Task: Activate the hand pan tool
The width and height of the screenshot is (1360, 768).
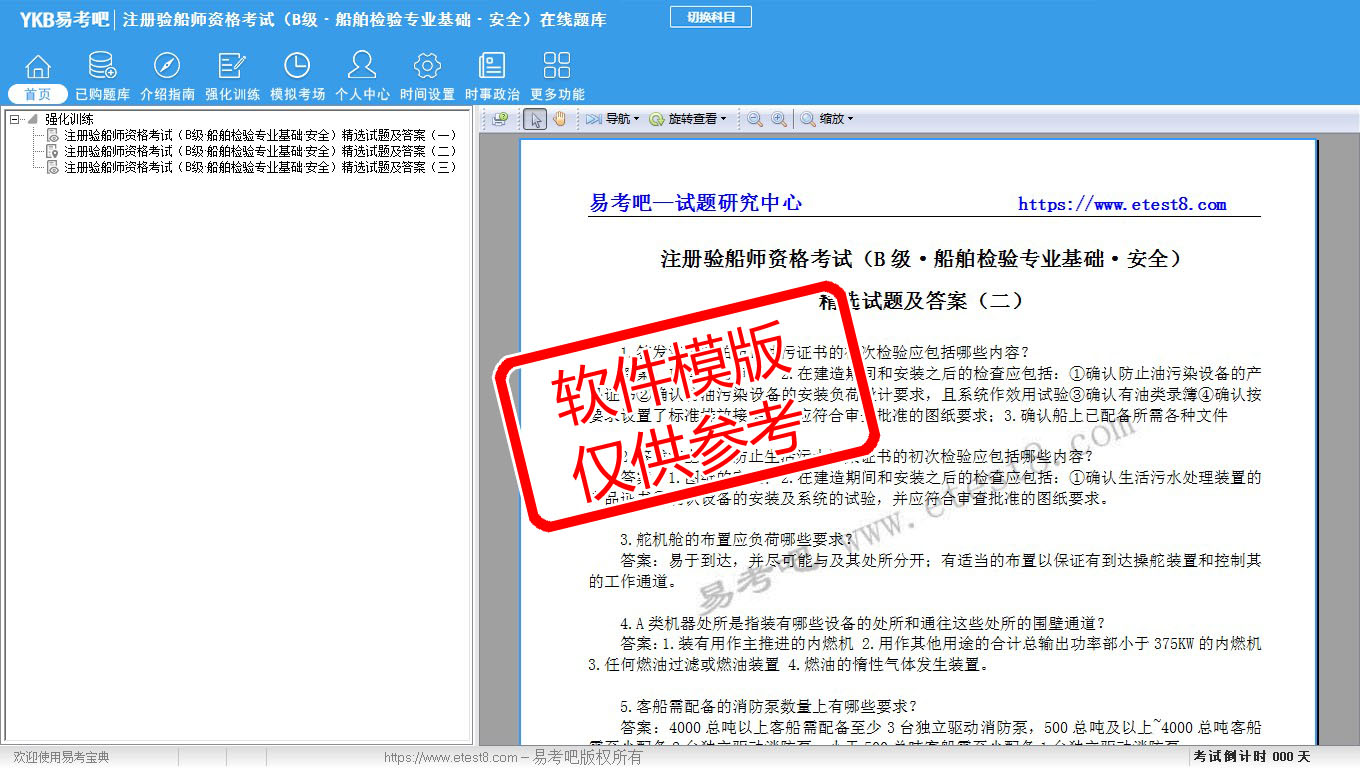Action: coord(560,119)
